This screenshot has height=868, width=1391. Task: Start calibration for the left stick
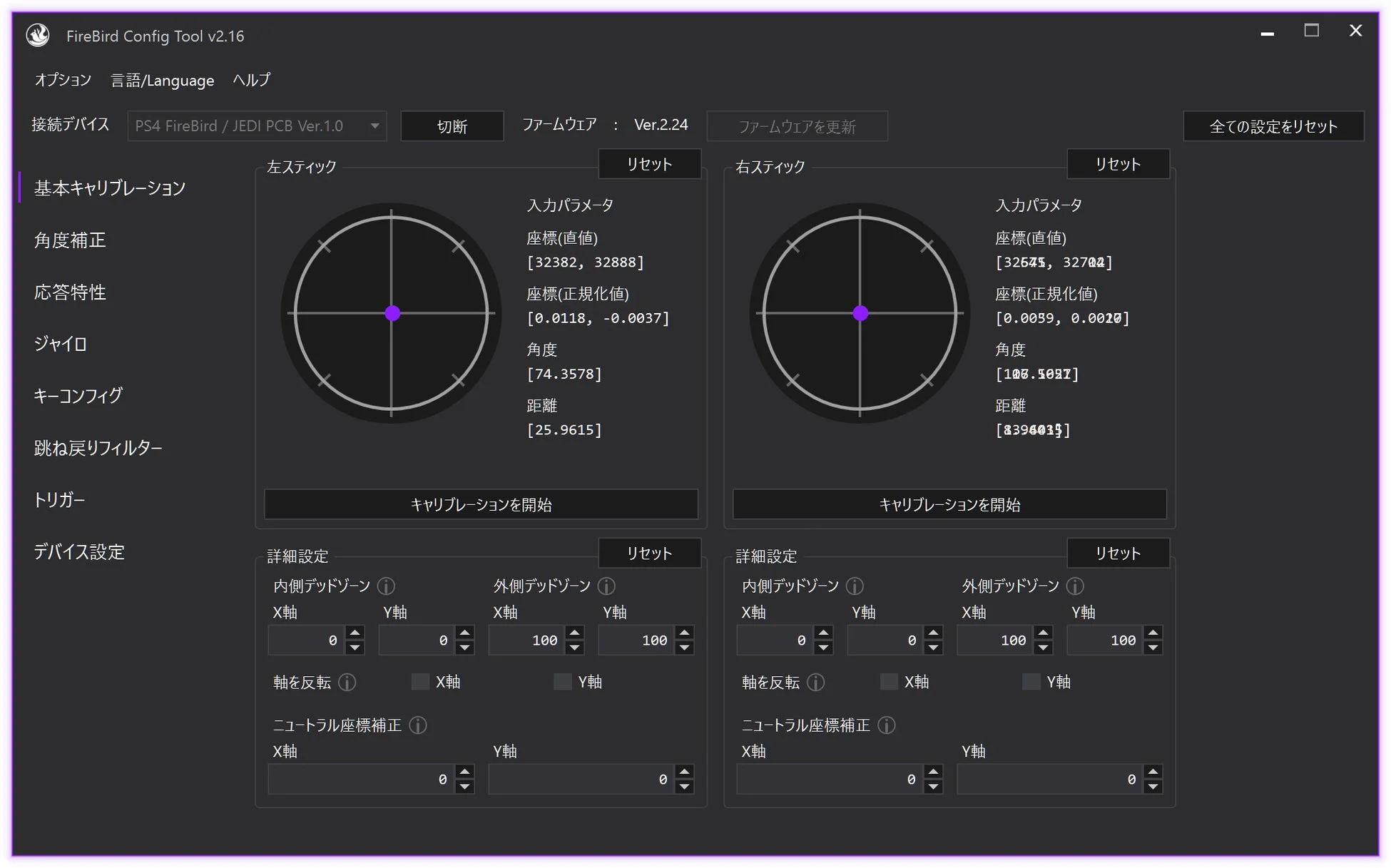(481, 504)
